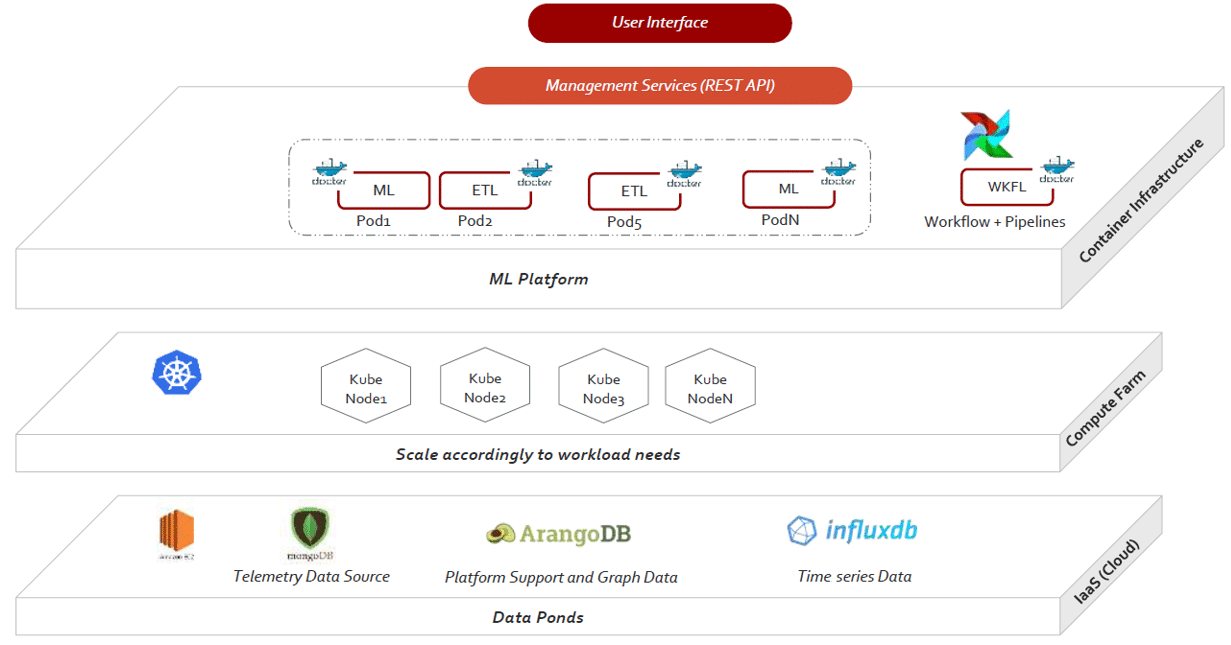Select the Kubernetes wheel icon
The image size is (1231, 645).
(177, 373)
